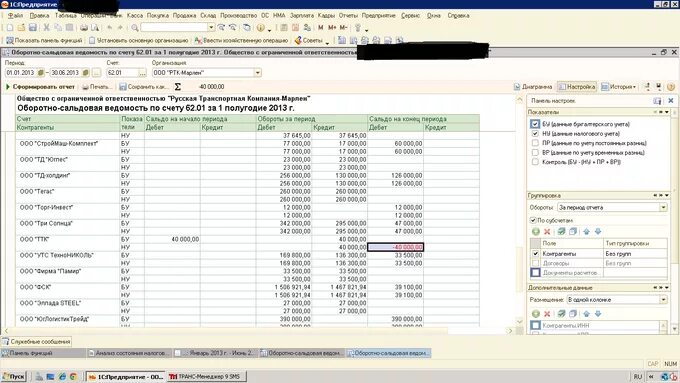Click the Sigma sum icon
This screenshot has height=383, width=680.
pos(177,87)
